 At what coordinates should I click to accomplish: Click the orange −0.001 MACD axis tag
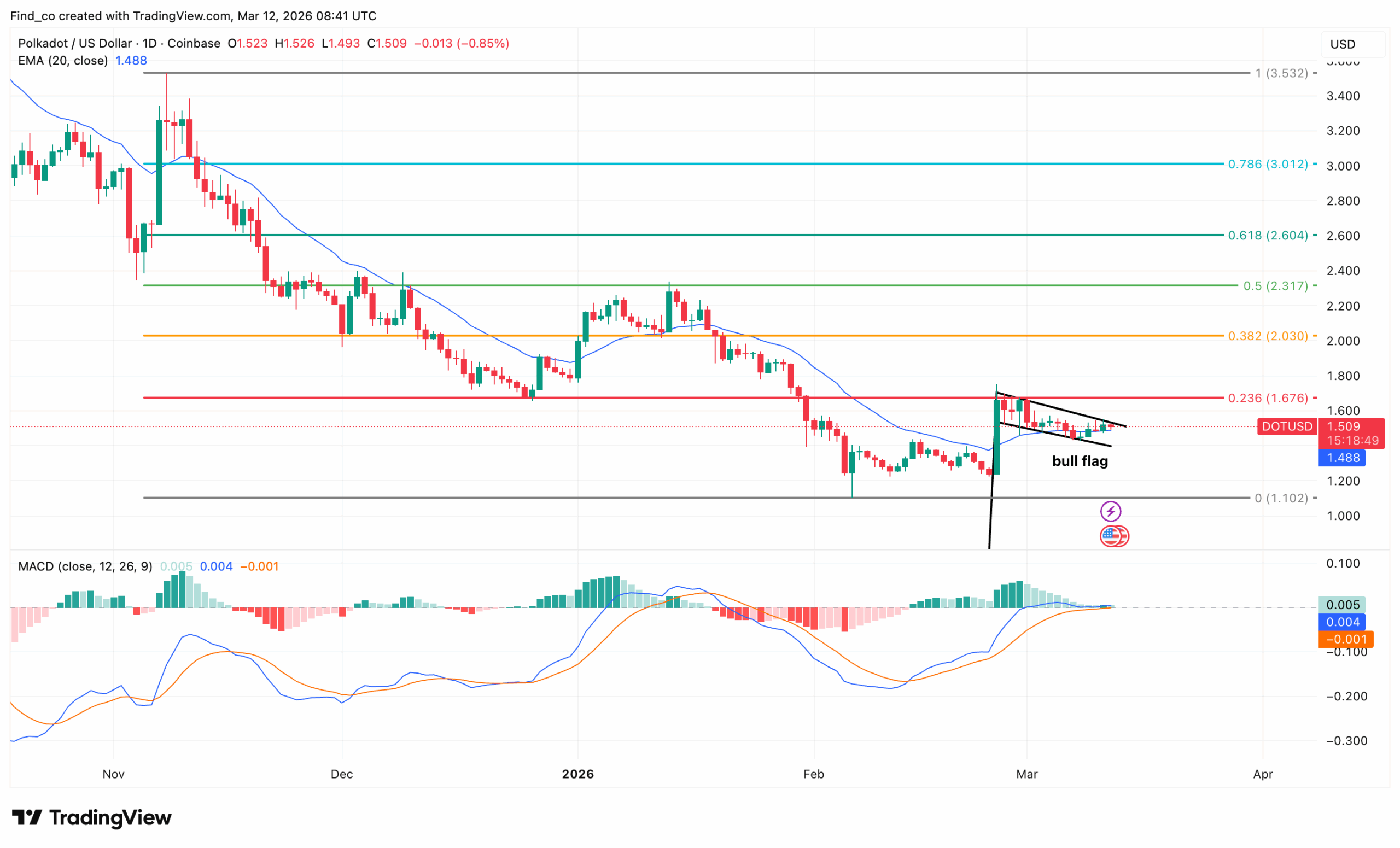tap(1345, 639)
